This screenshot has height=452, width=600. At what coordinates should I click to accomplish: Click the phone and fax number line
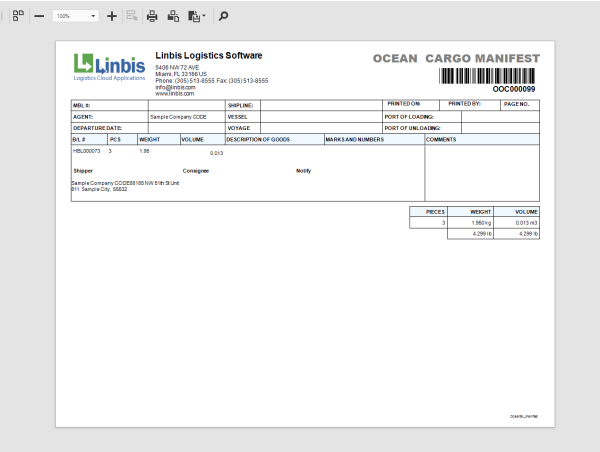(212, 81)
